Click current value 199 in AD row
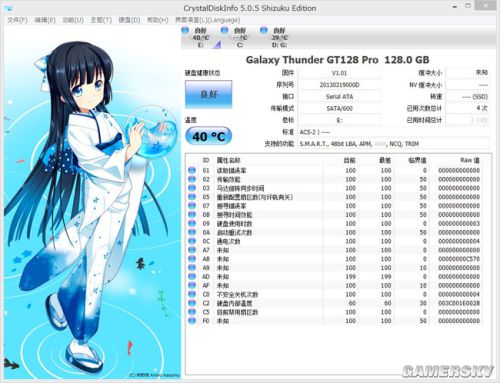500x383 pixels. 350,276
